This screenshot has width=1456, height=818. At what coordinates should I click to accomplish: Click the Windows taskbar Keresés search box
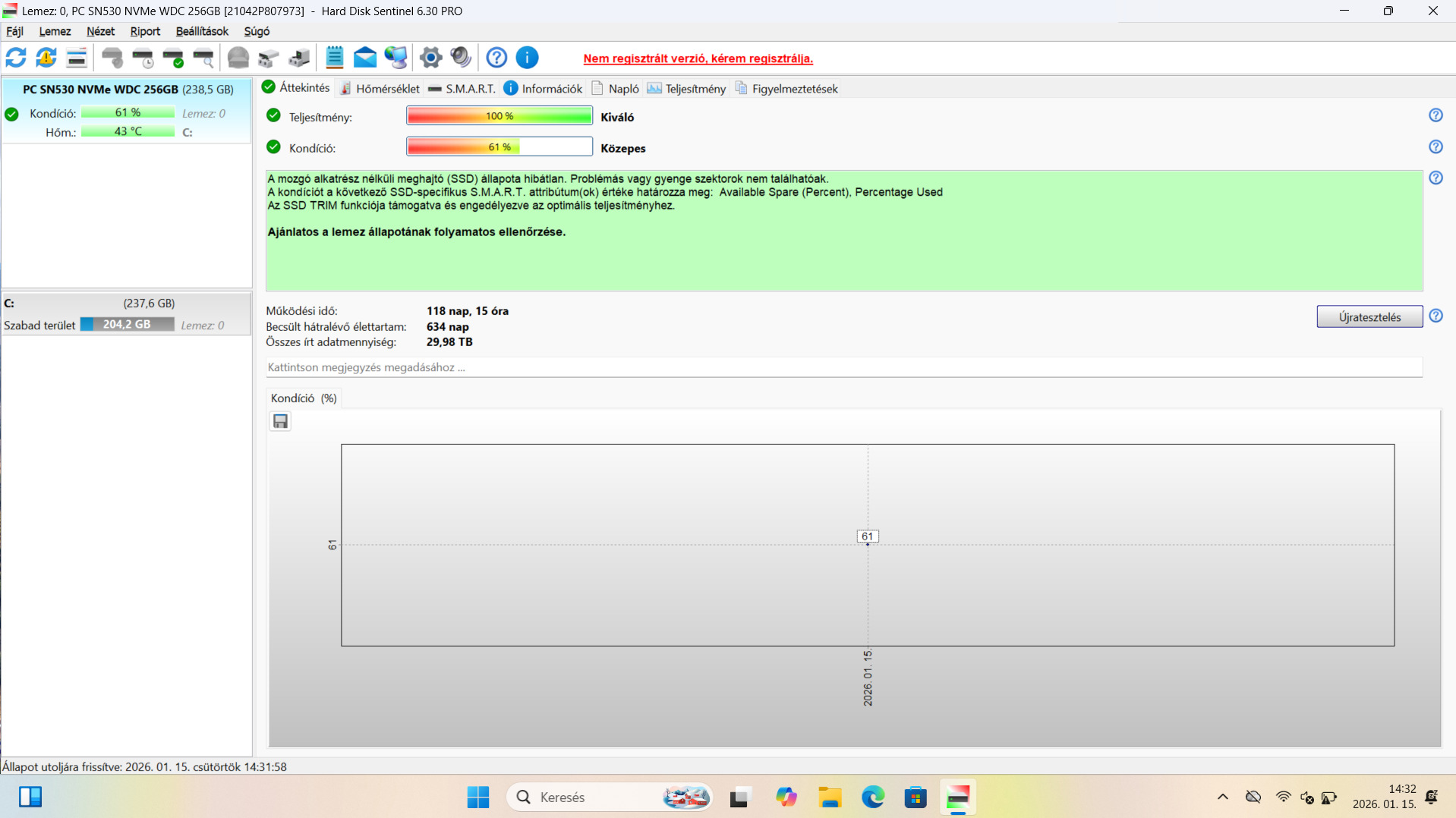610,798
